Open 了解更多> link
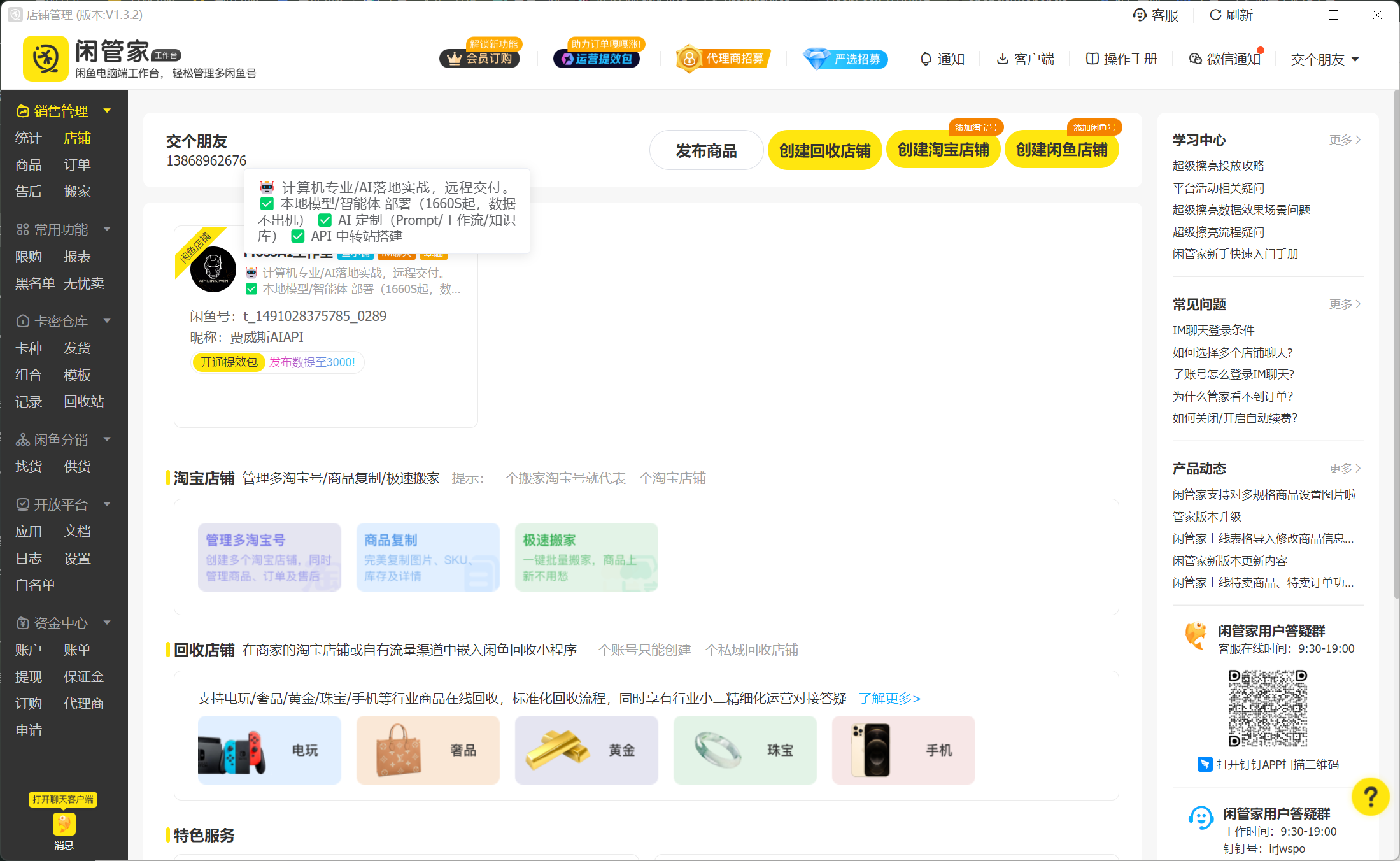 (x=889, y=699)
